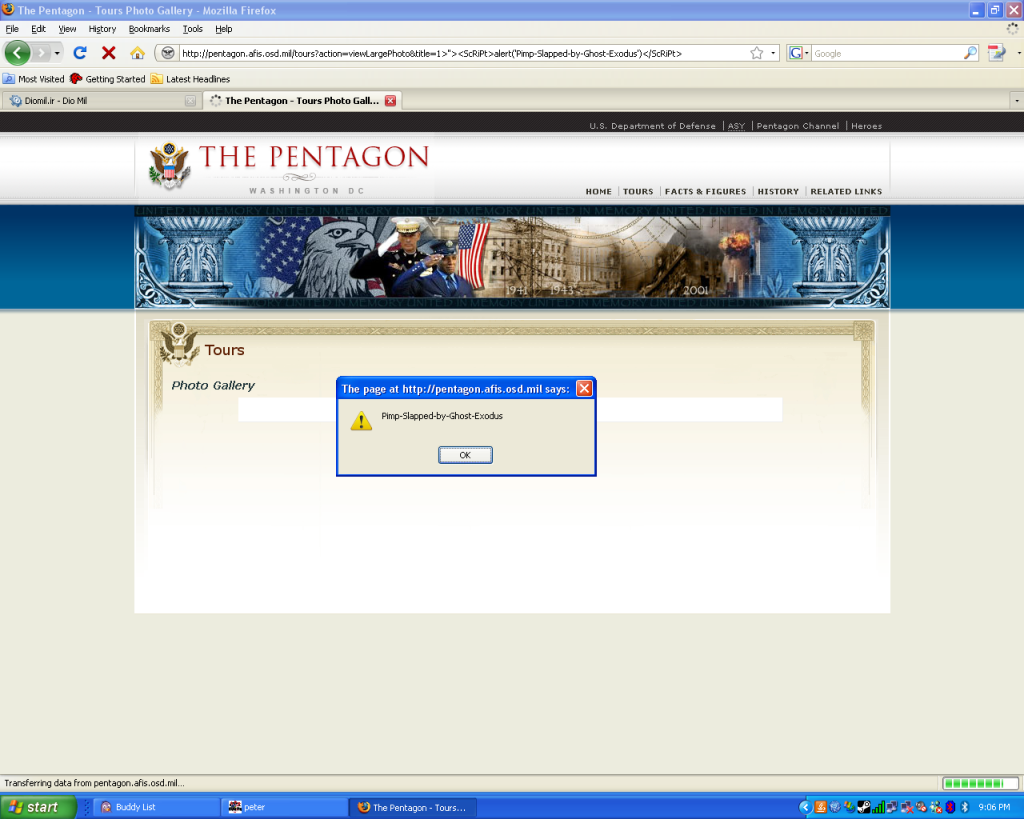The image size is (1024, 819).
Task: Open the History menu
Action: click(x=103, y=29)
